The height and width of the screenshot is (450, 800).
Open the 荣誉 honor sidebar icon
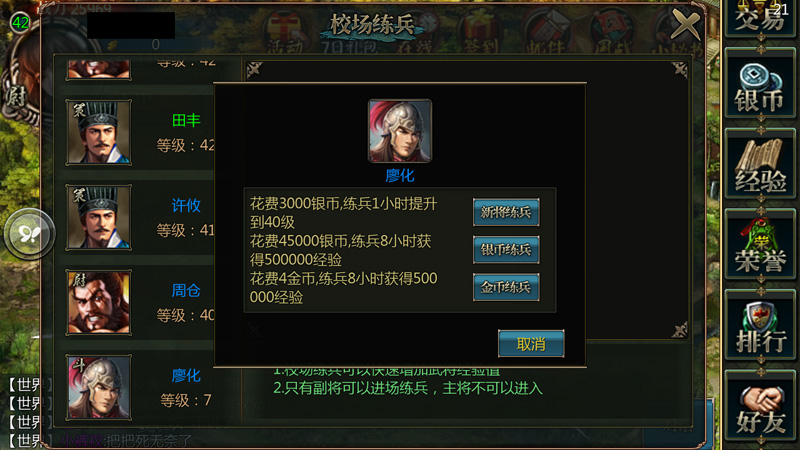click(x=760, y=248)
